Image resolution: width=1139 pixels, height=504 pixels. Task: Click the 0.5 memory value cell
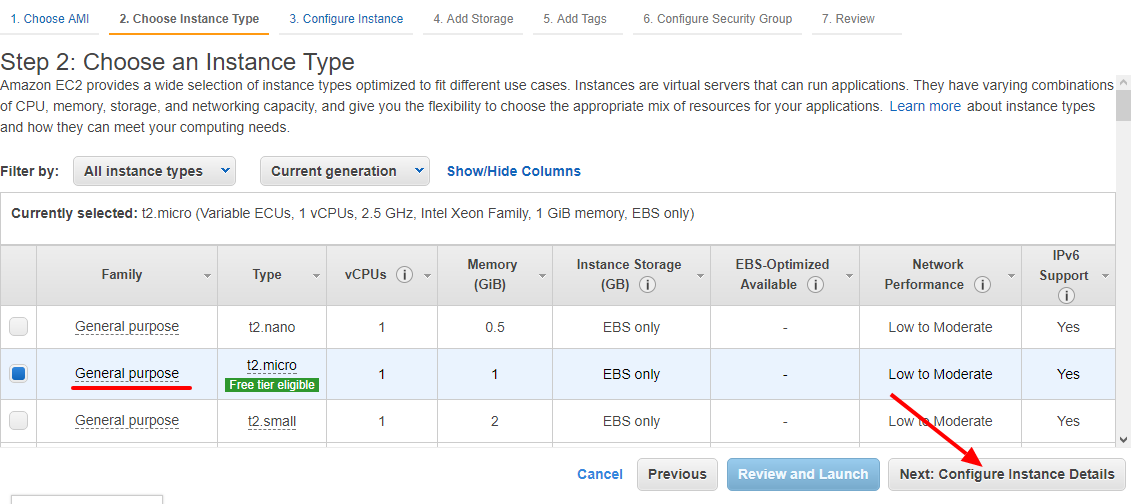tap(495, 328)
